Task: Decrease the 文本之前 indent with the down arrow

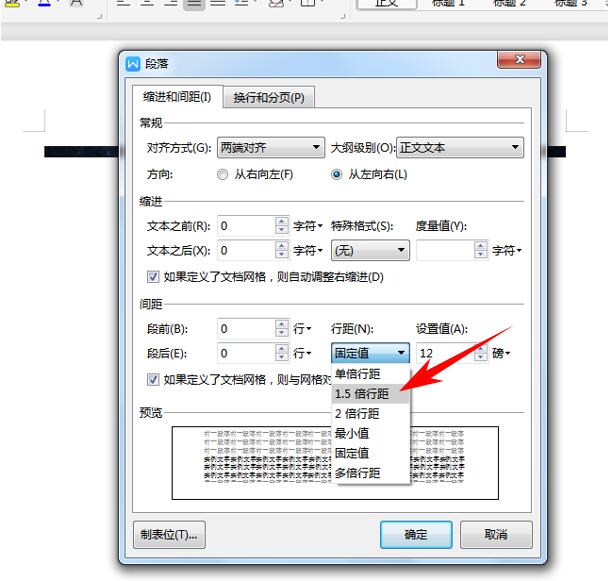Action: pos(282,230)
